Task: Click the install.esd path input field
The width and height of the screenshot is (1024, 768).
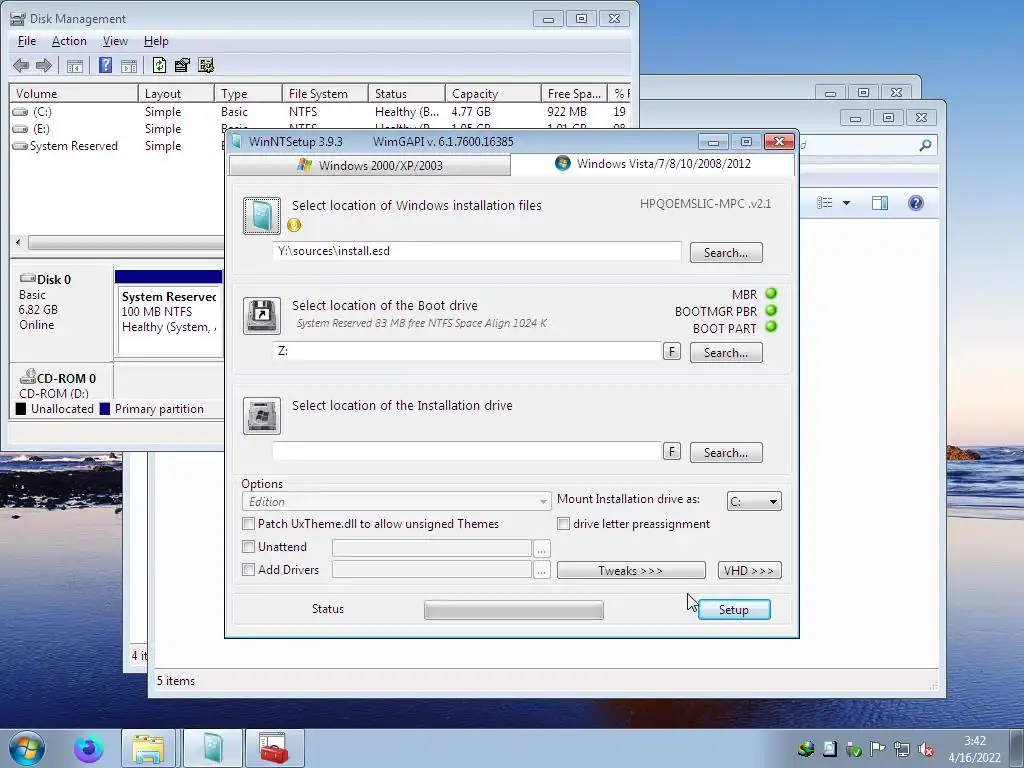Action: coord(477,251)
